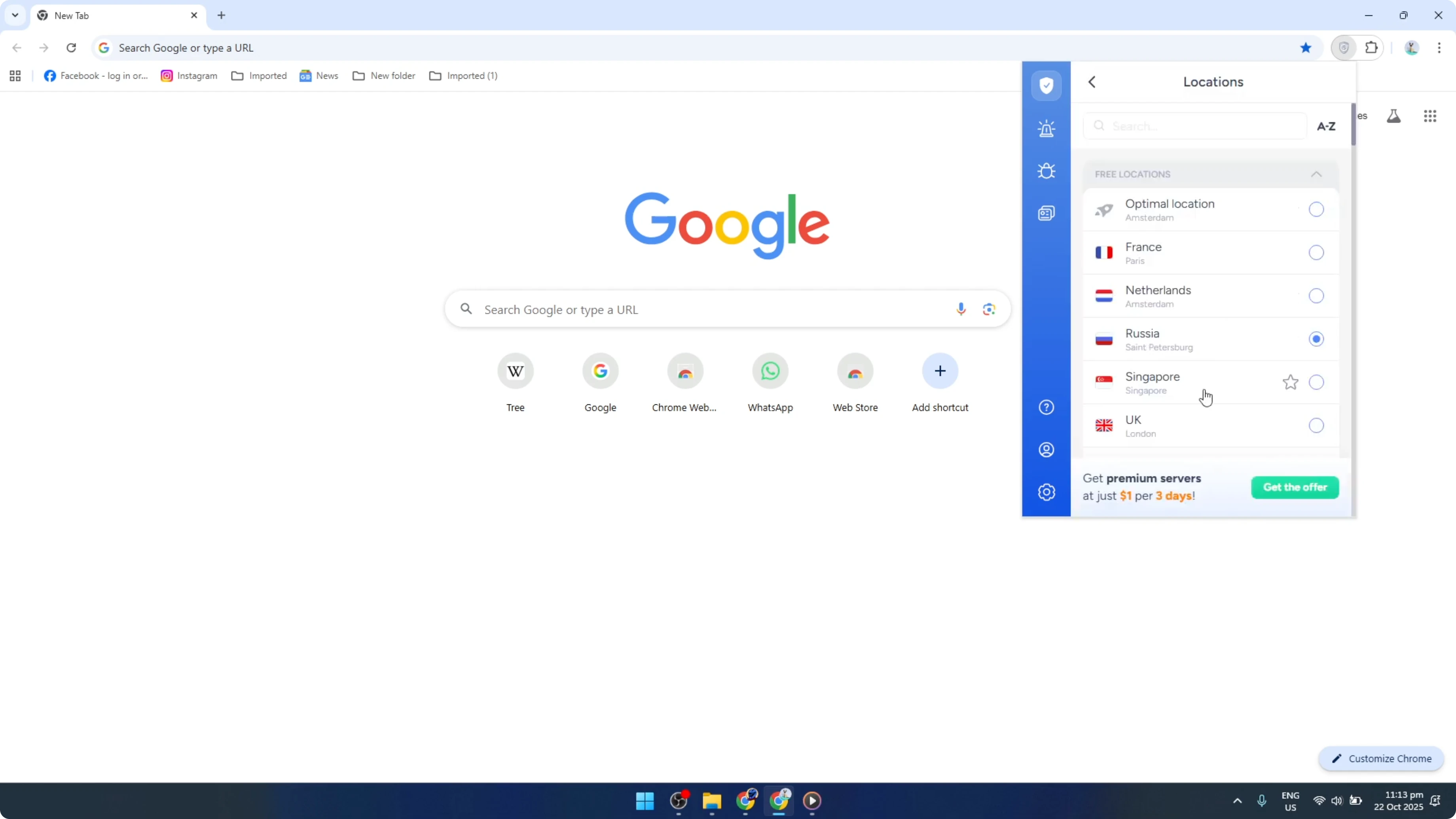This screenshot has height=819, width=1456.
Task: Open the bookmarks apps grid icon
Action: click(x=15, y=76)
